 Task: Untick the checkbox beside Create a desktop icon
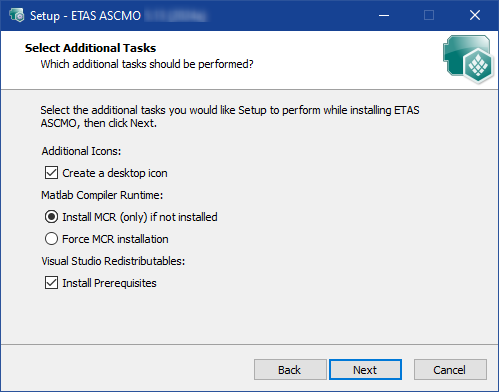51,173
